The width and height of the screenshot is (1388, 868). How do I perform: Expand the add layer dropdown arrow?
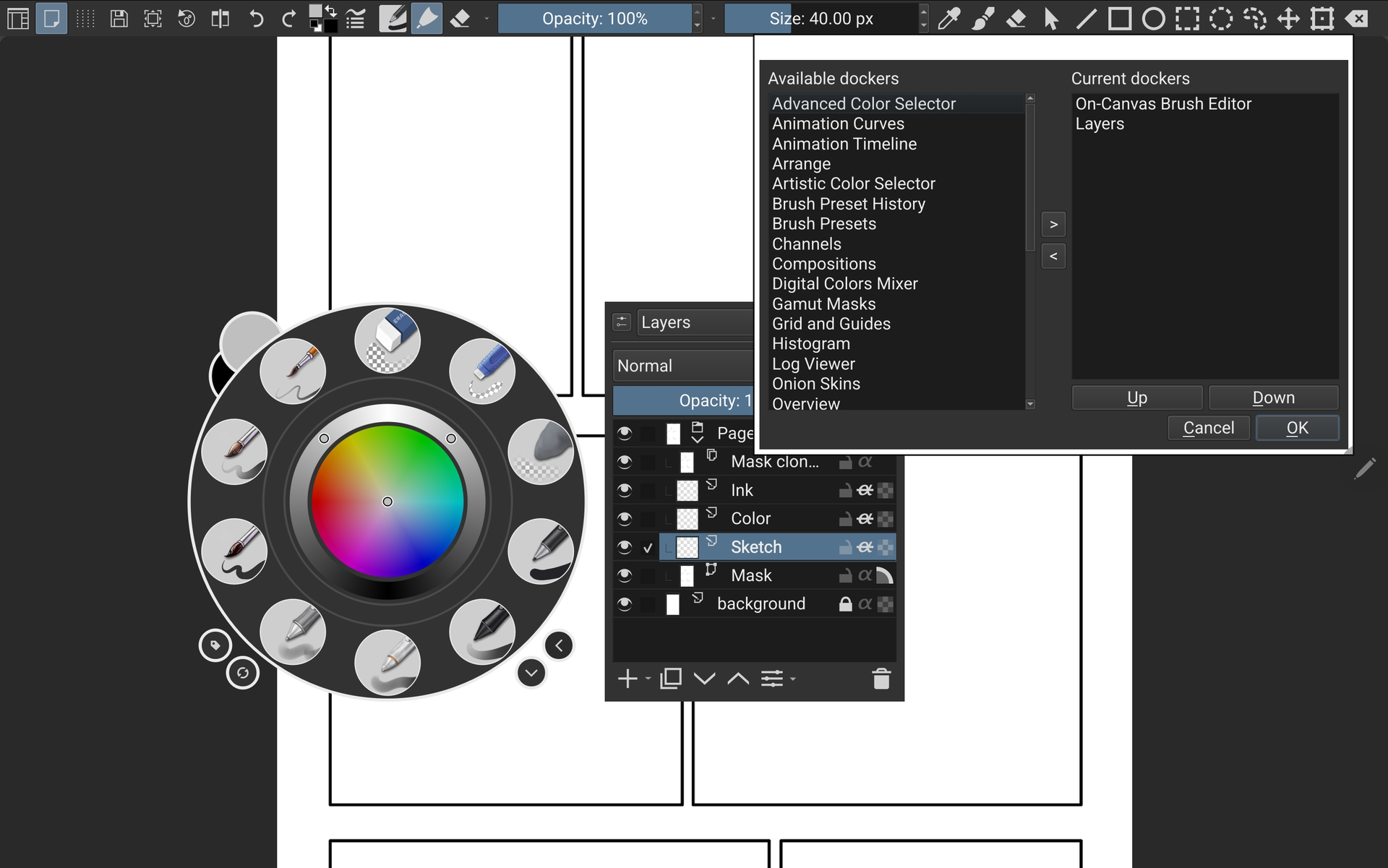pyautogui.click(x=648, y=679)
